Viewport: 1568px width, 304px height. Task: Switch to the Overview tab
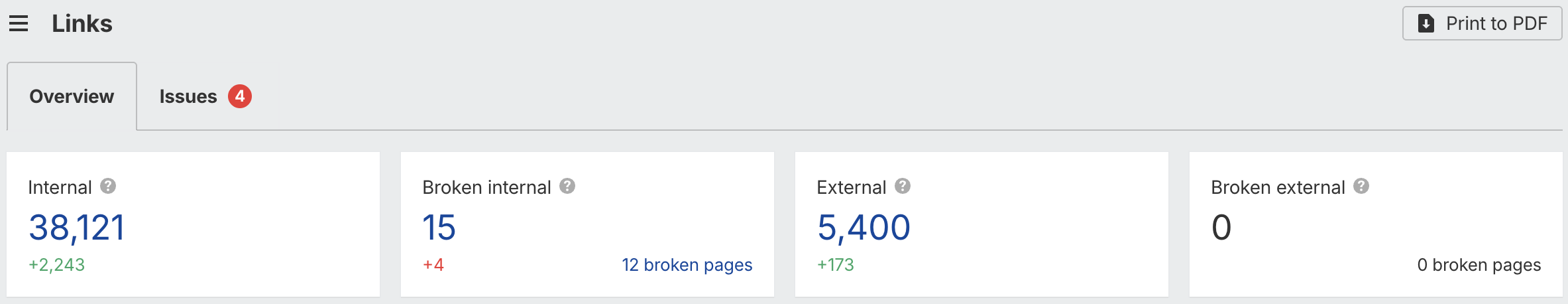point(72,97)
